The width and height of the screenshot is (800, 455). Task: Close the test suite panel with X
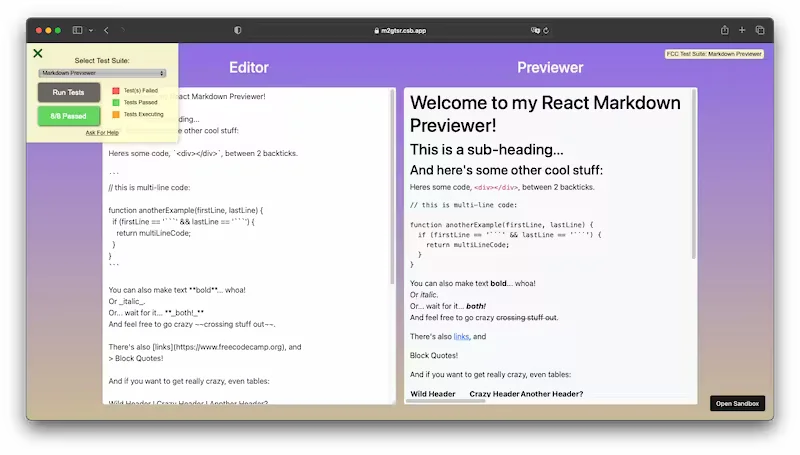point(38,53)
